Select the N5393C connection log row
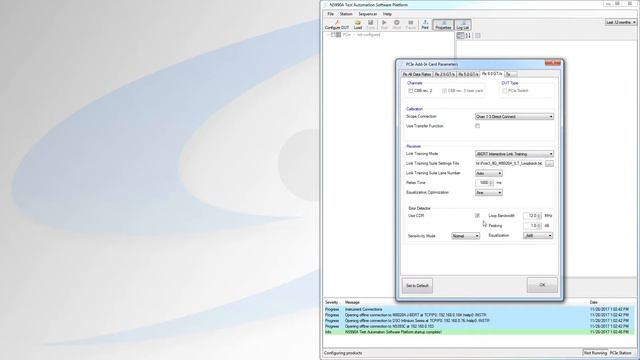The height and width of the screenshot is (360, 640). pyautogui.click(x=480, y=327)
